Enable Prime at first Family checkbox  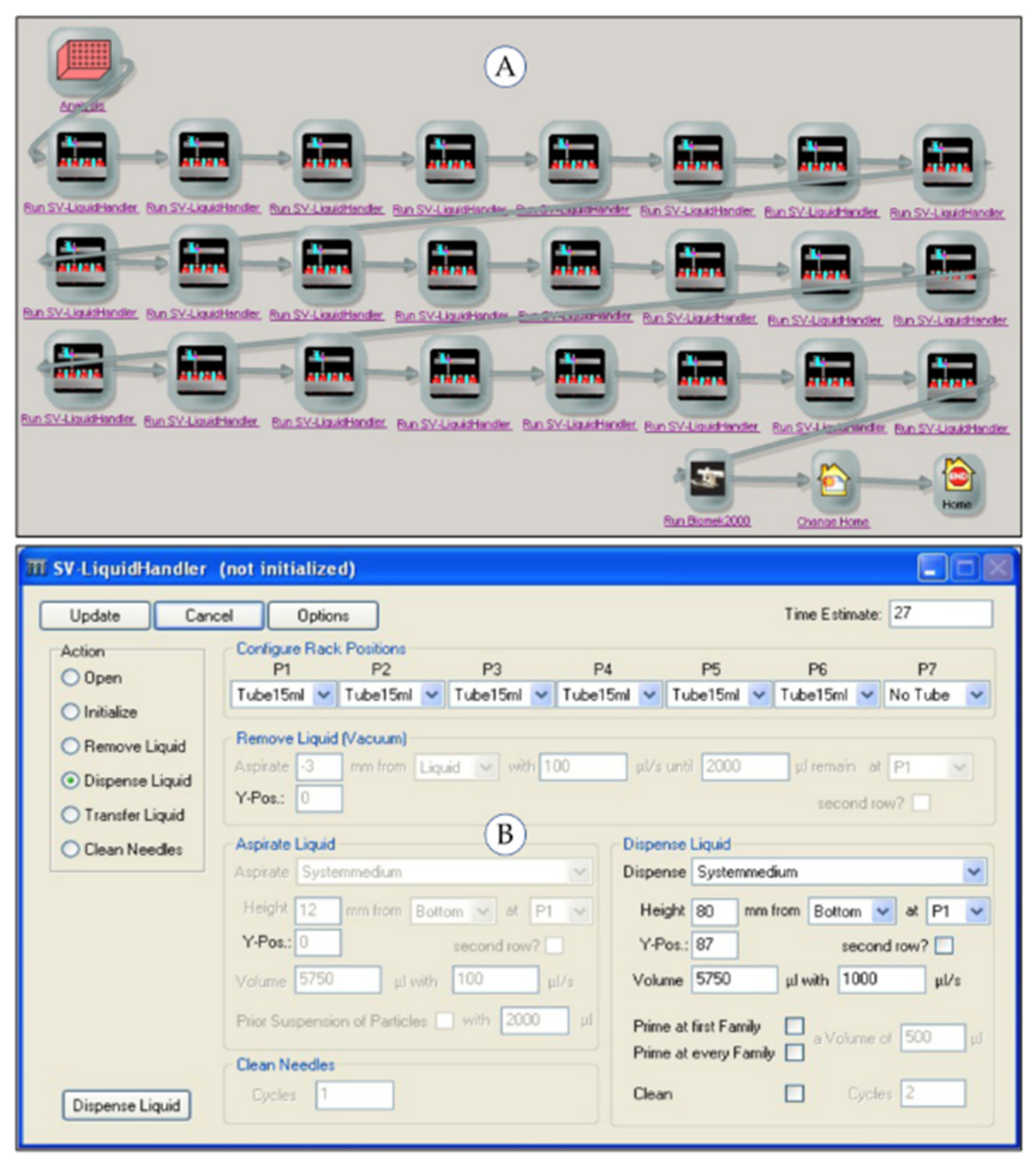[795, 1026]
